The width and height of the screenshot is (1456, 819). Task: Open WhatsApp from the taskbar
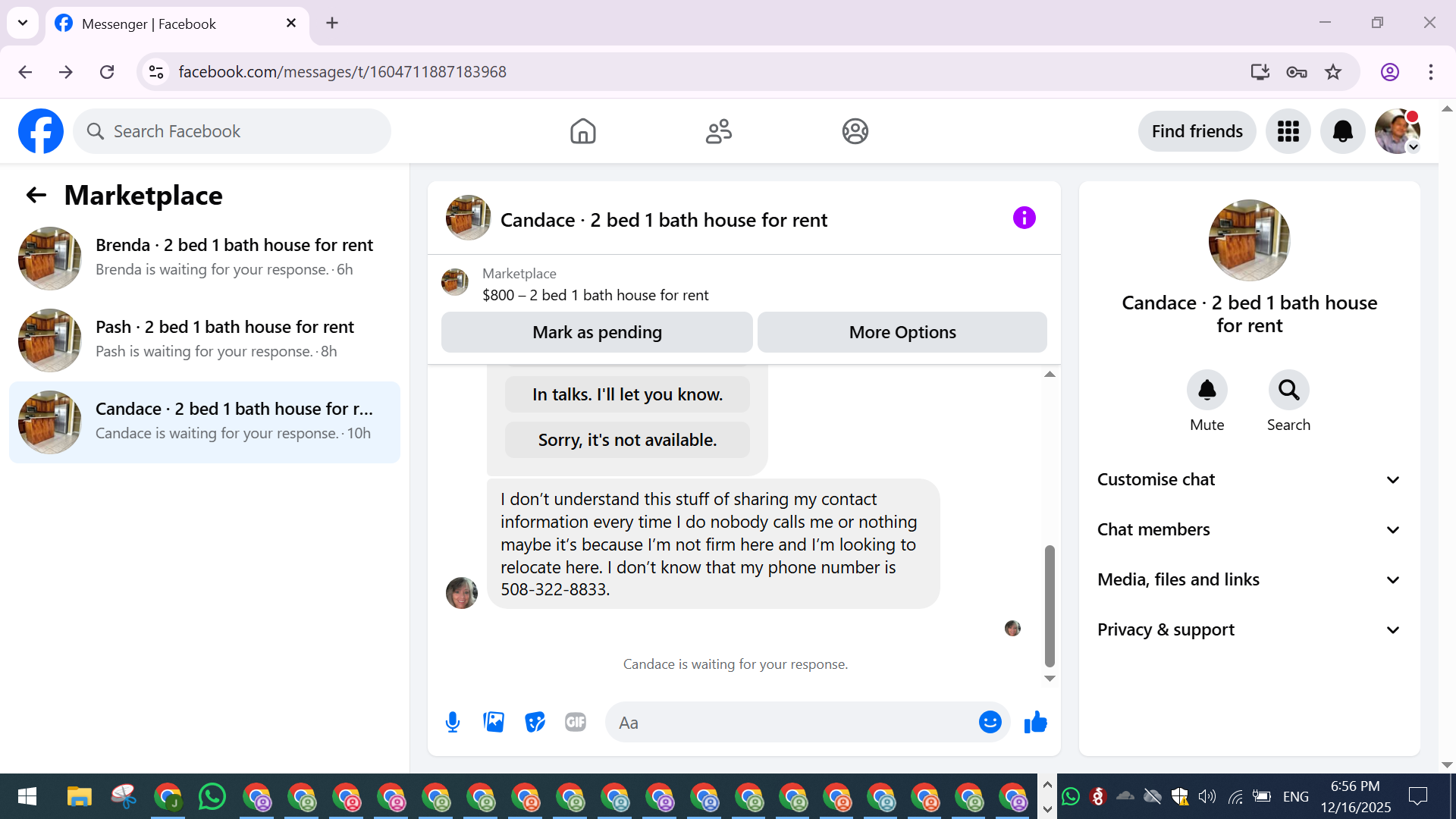(212, 797)
